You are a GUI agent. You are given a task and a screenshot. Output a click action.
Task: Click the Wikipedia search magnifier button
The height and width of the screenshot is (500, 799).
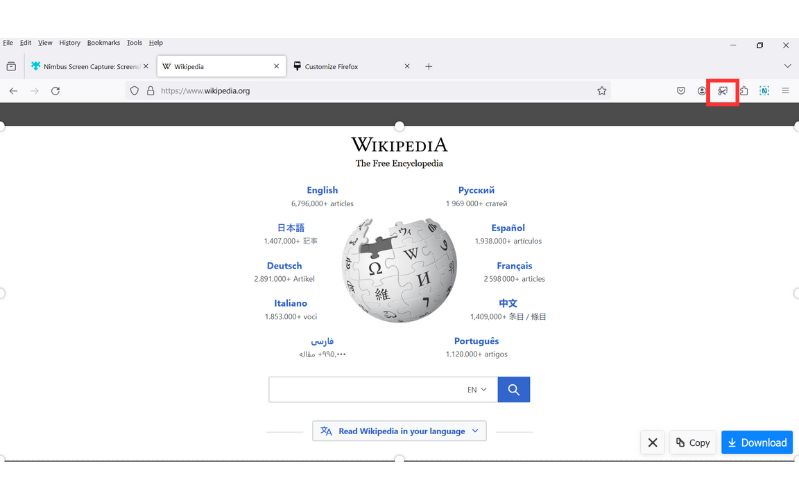click(x=514, y=390)
